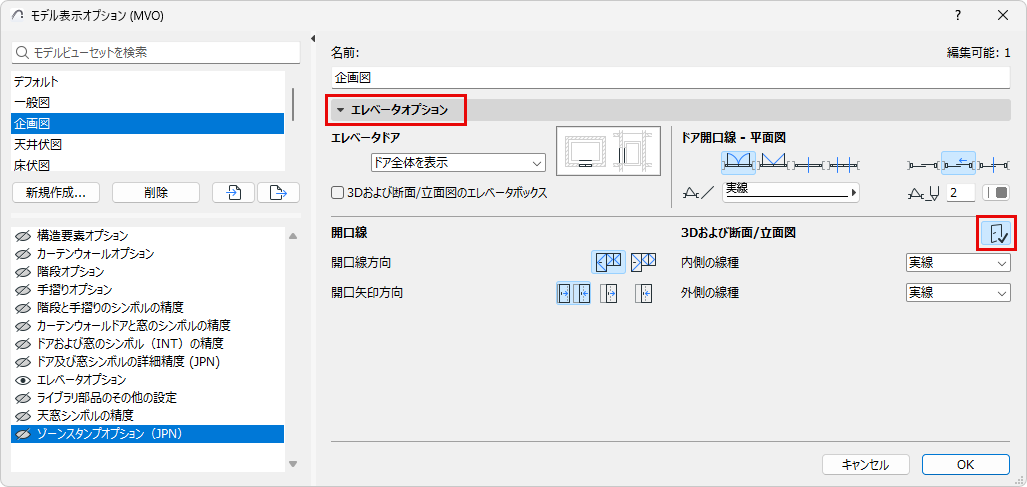The height and width of the screenshot is (487, 1027).
Task: Open help with the question mark icon
Action: (958, 15)
